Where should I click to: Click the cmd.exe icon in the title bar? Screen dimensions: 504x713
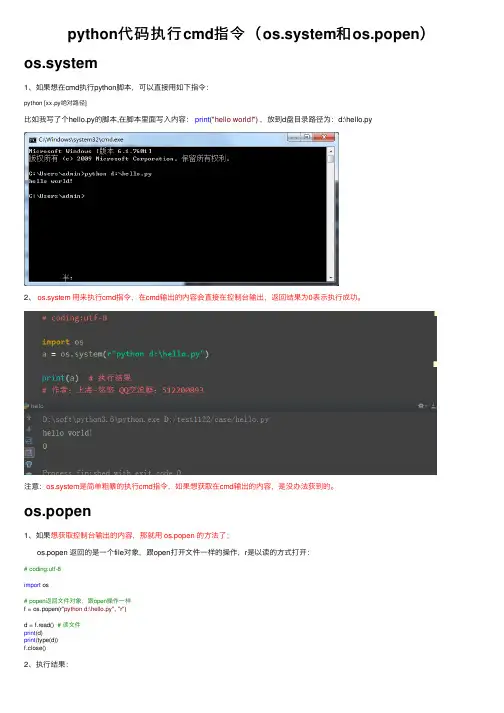(x=33, y=140)
